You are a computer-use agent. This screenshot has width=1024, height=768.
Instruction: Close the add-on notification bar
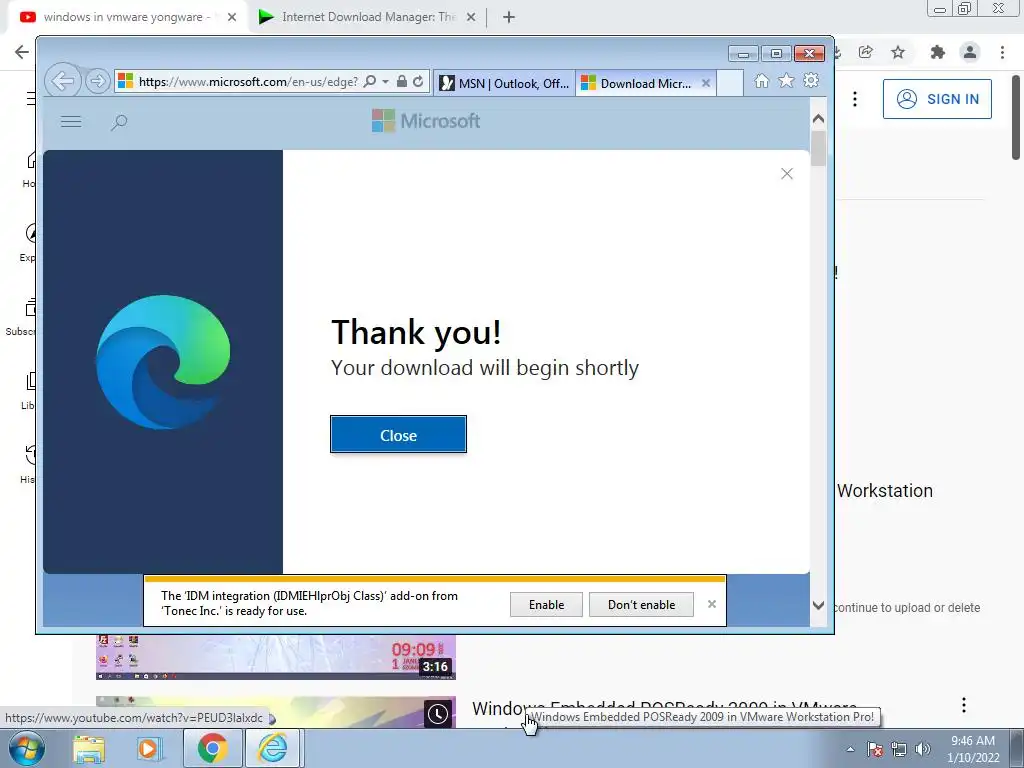(712, 604)
